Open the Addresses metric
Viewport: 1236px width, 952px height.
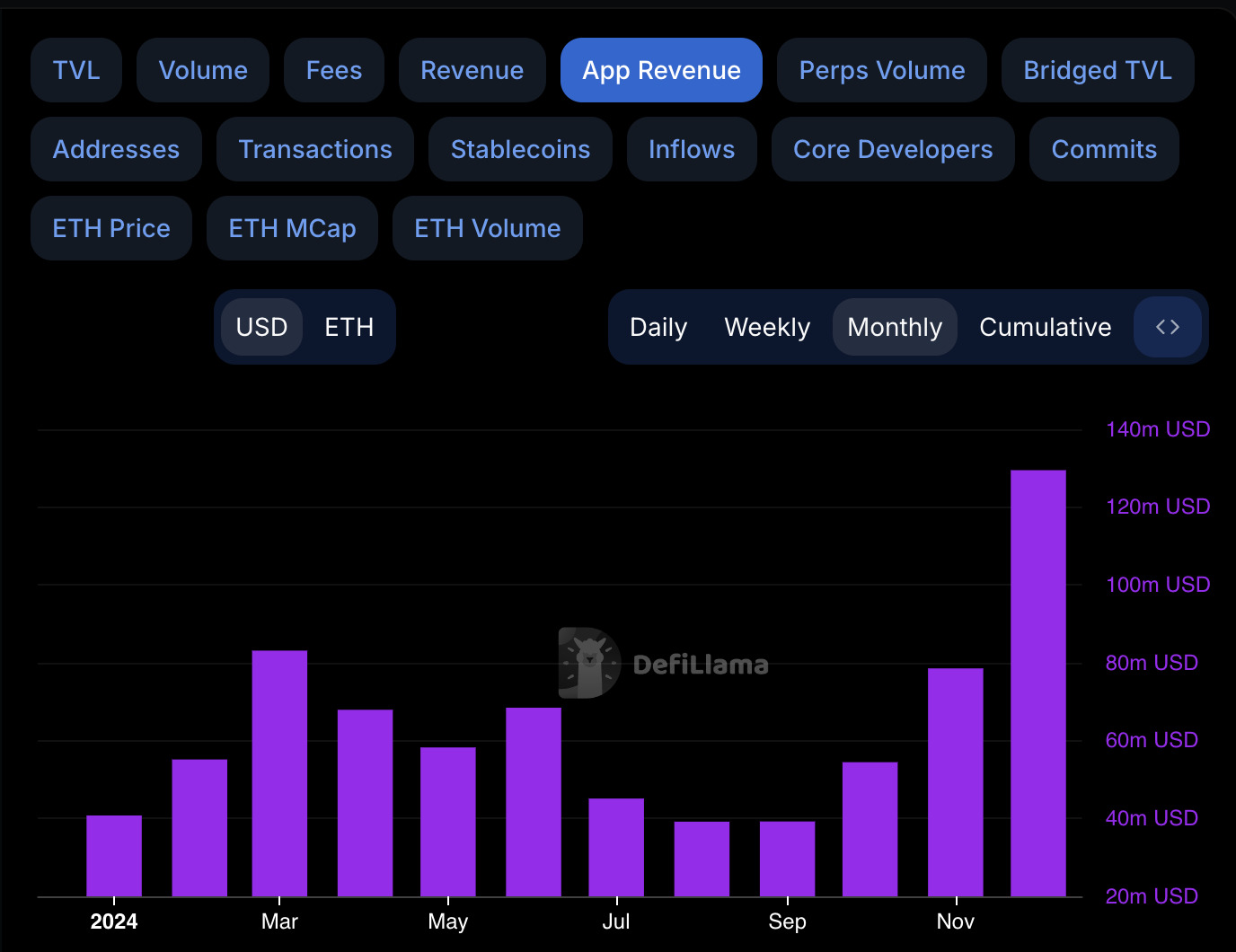click(x=116, y=149)
